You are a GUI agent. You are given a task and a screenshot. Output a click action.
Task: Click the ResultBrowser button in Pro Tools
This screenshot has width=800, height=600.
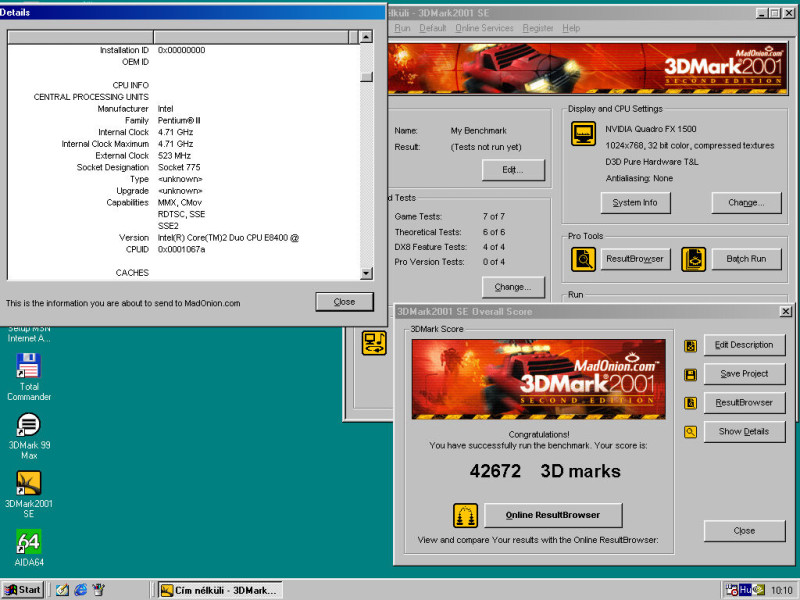(635, 259)
